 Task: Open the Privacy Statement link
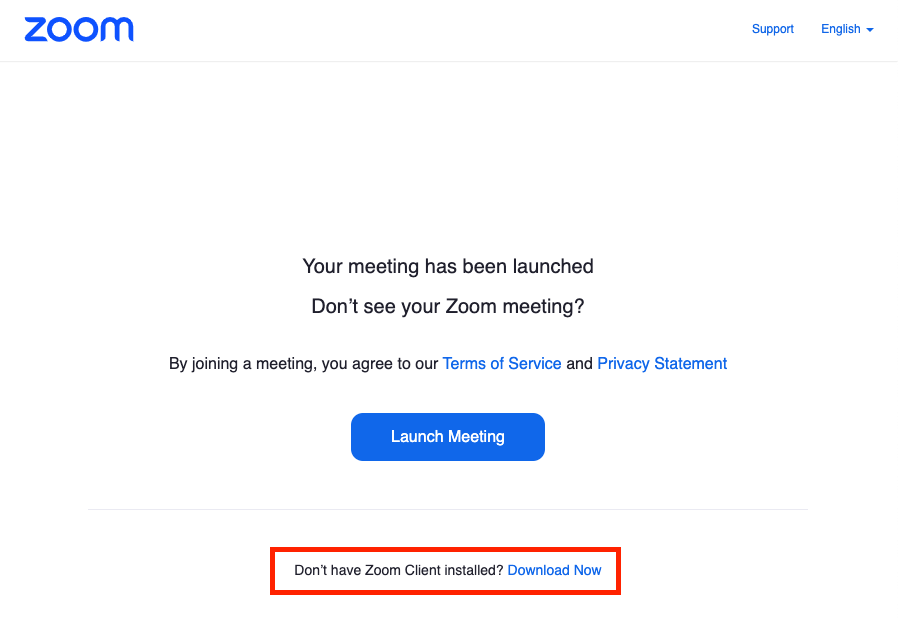pos(662,364)
